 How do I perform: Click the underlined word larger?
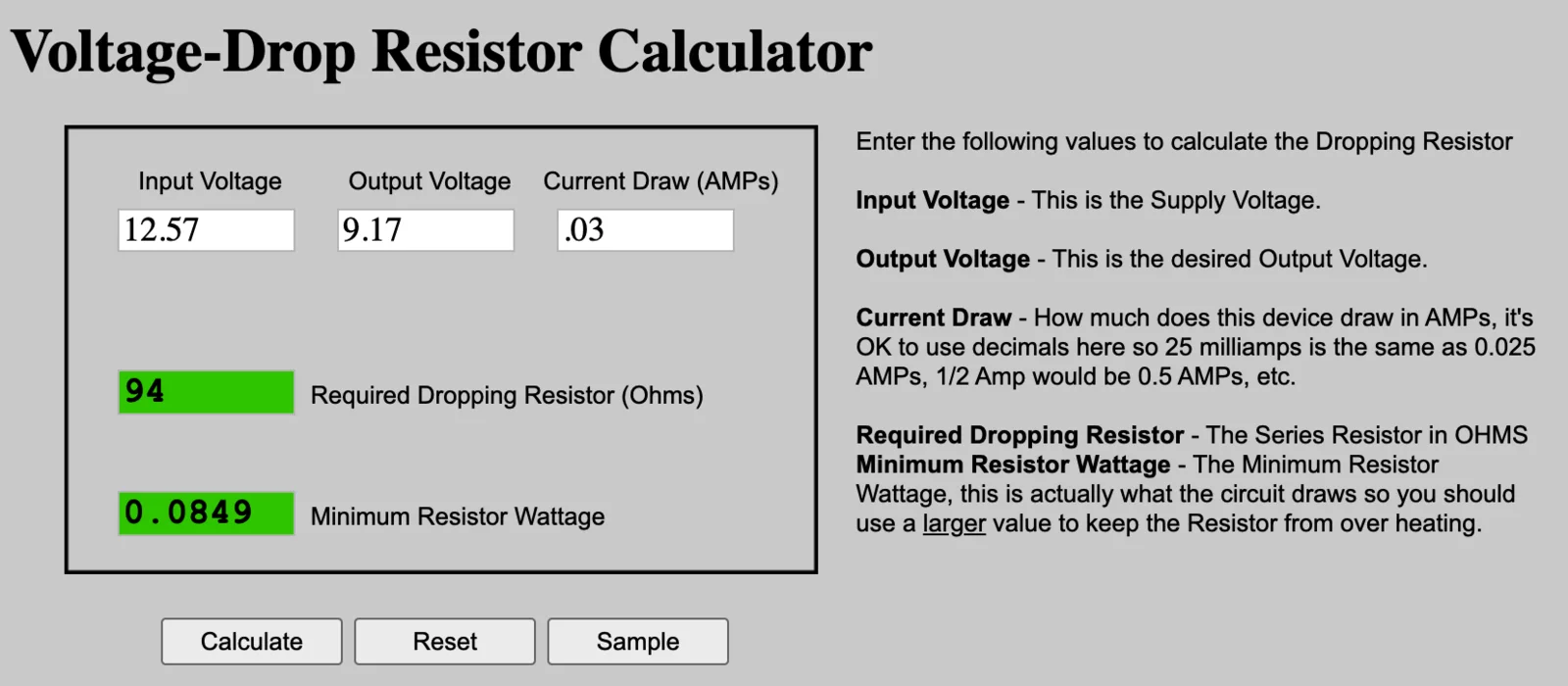click(x=954, y=523)
